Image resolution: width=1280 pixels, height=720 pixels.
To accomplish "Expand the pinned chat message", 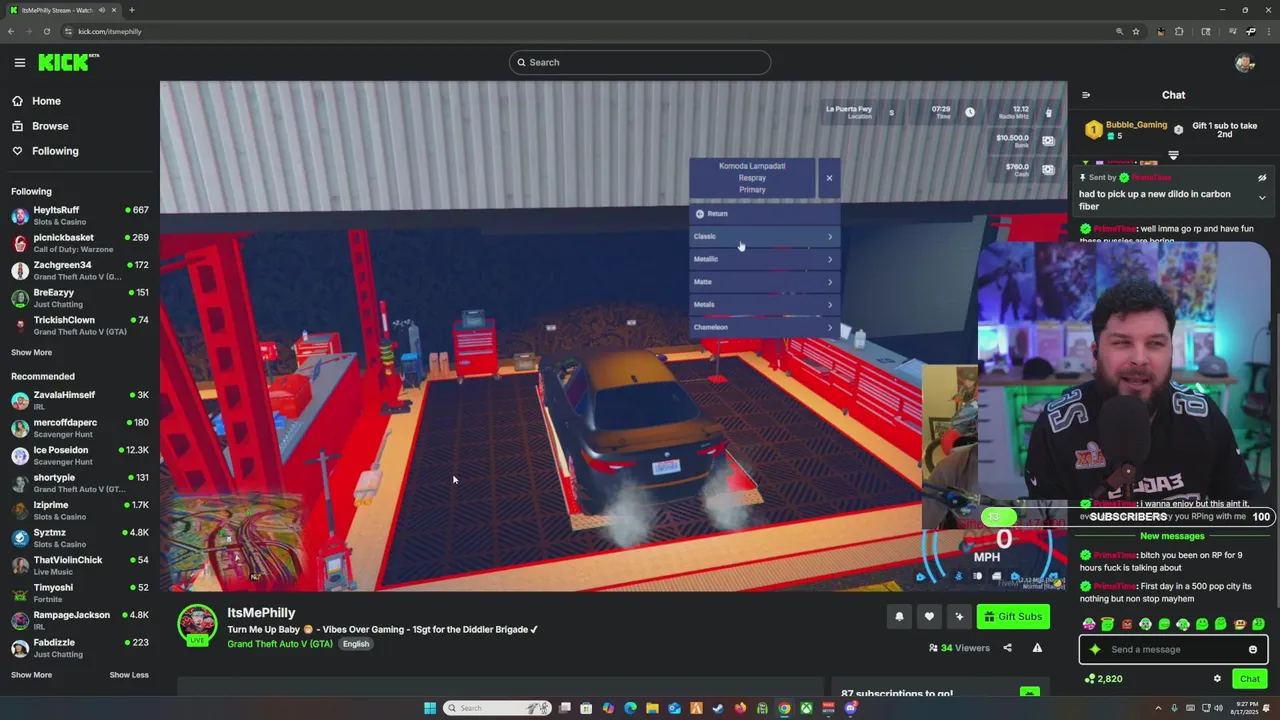I will tap(1262, 198).
